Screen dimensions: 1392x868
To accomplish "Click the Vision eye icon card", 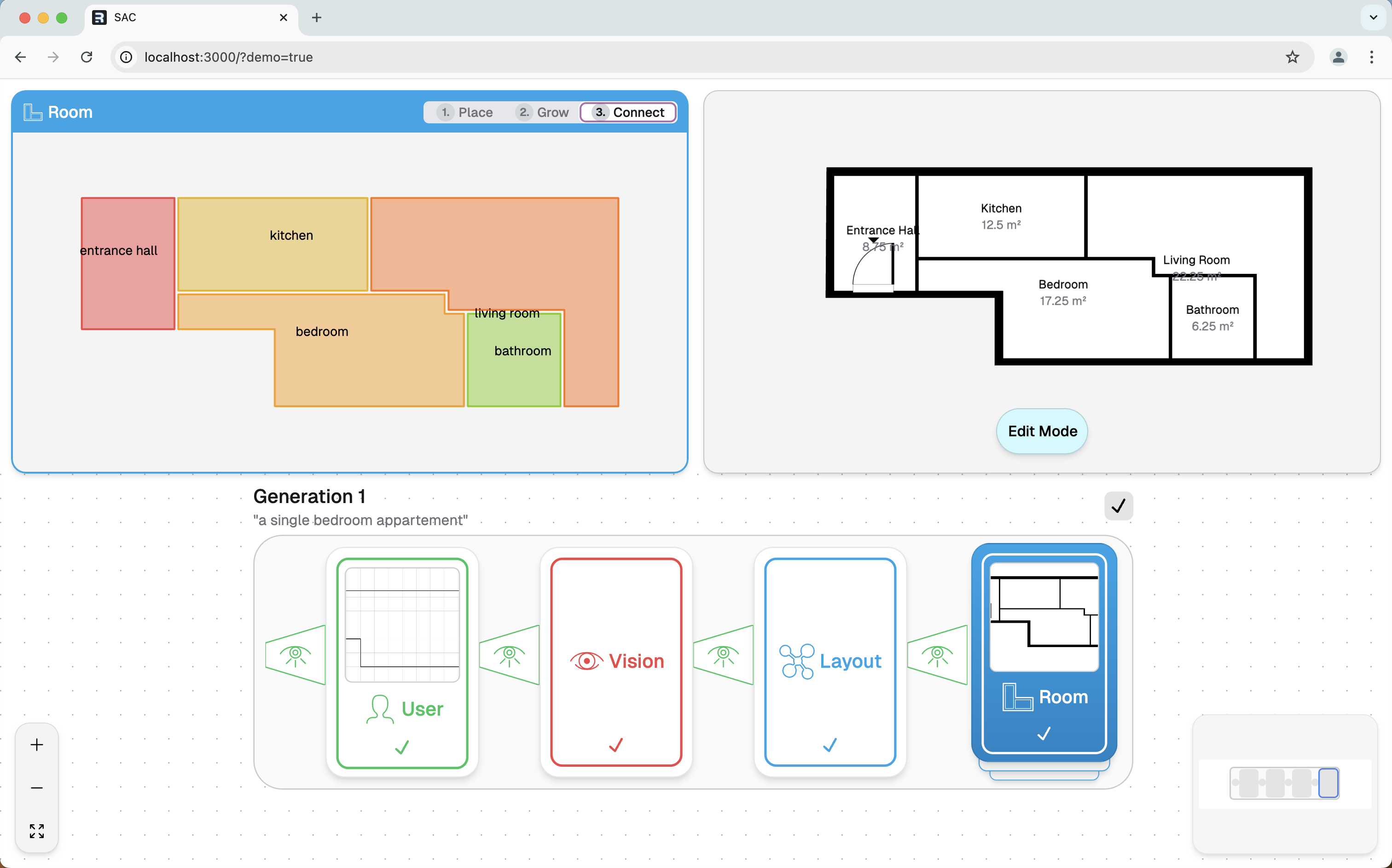I will (616, 661).
